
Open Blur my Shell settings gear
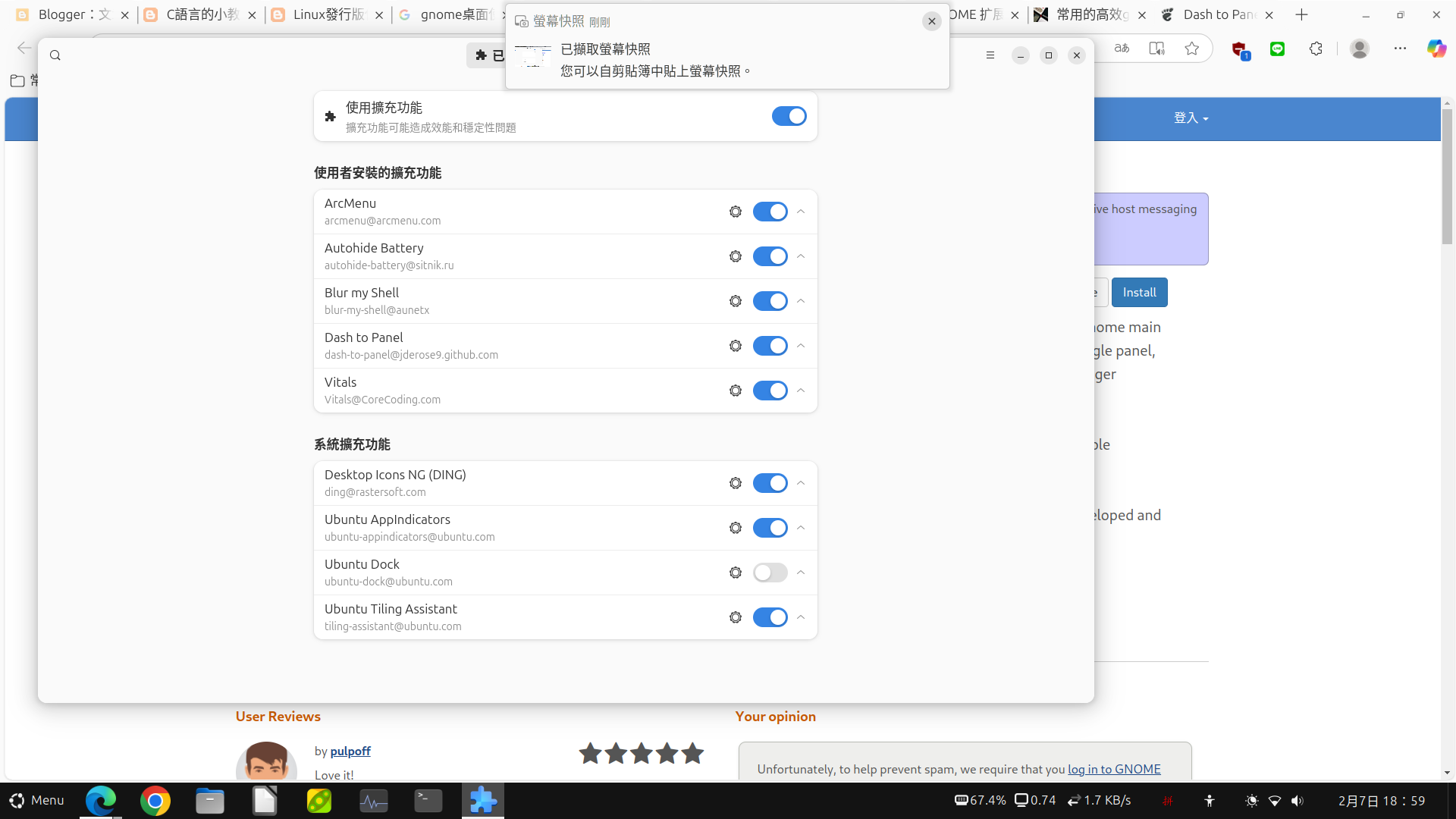(x=735, y=301)
